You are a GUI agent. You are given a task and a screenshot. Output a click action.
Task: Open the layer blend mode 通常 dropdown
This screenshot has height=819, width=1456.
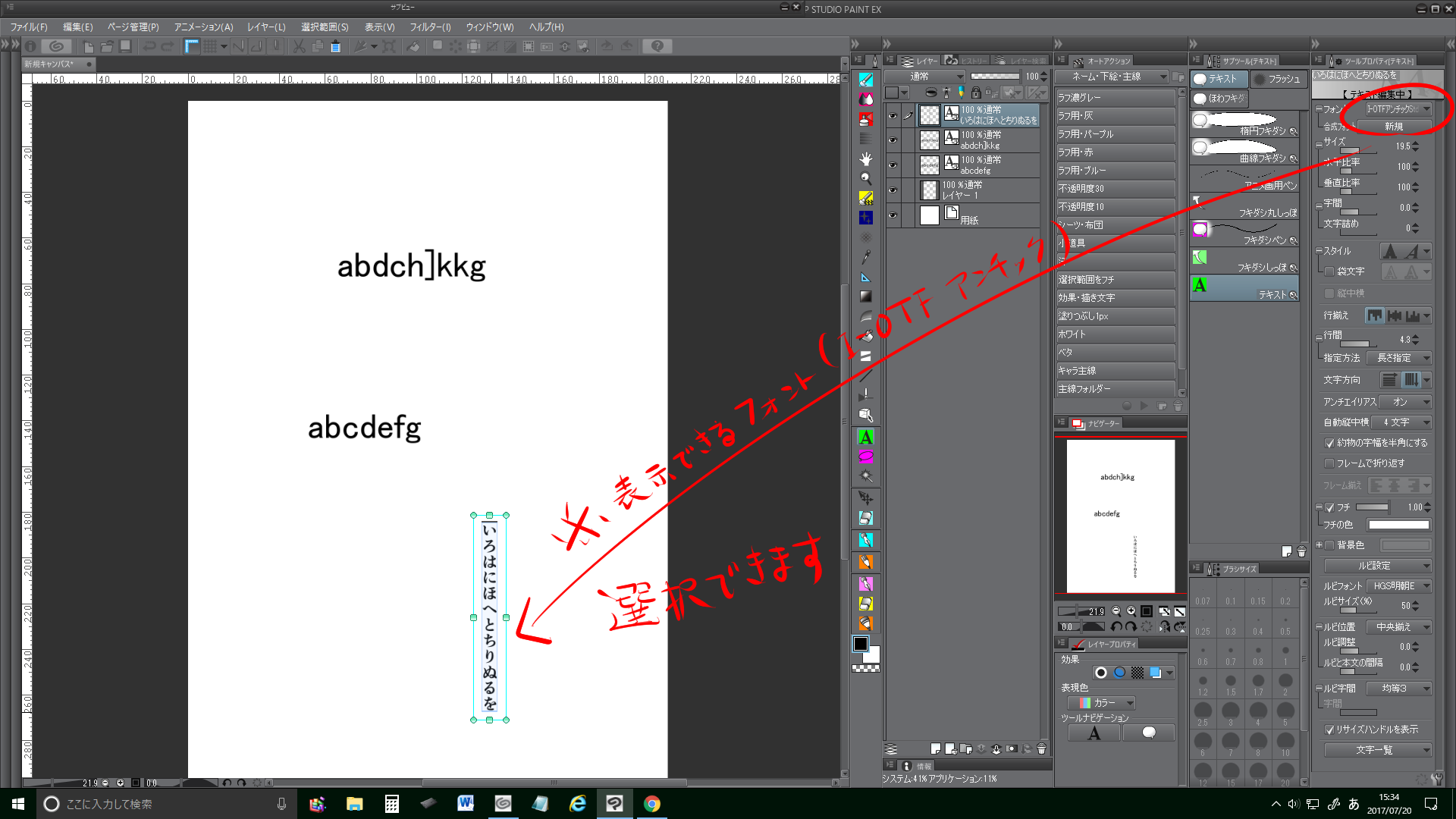[x=925, y=77]
